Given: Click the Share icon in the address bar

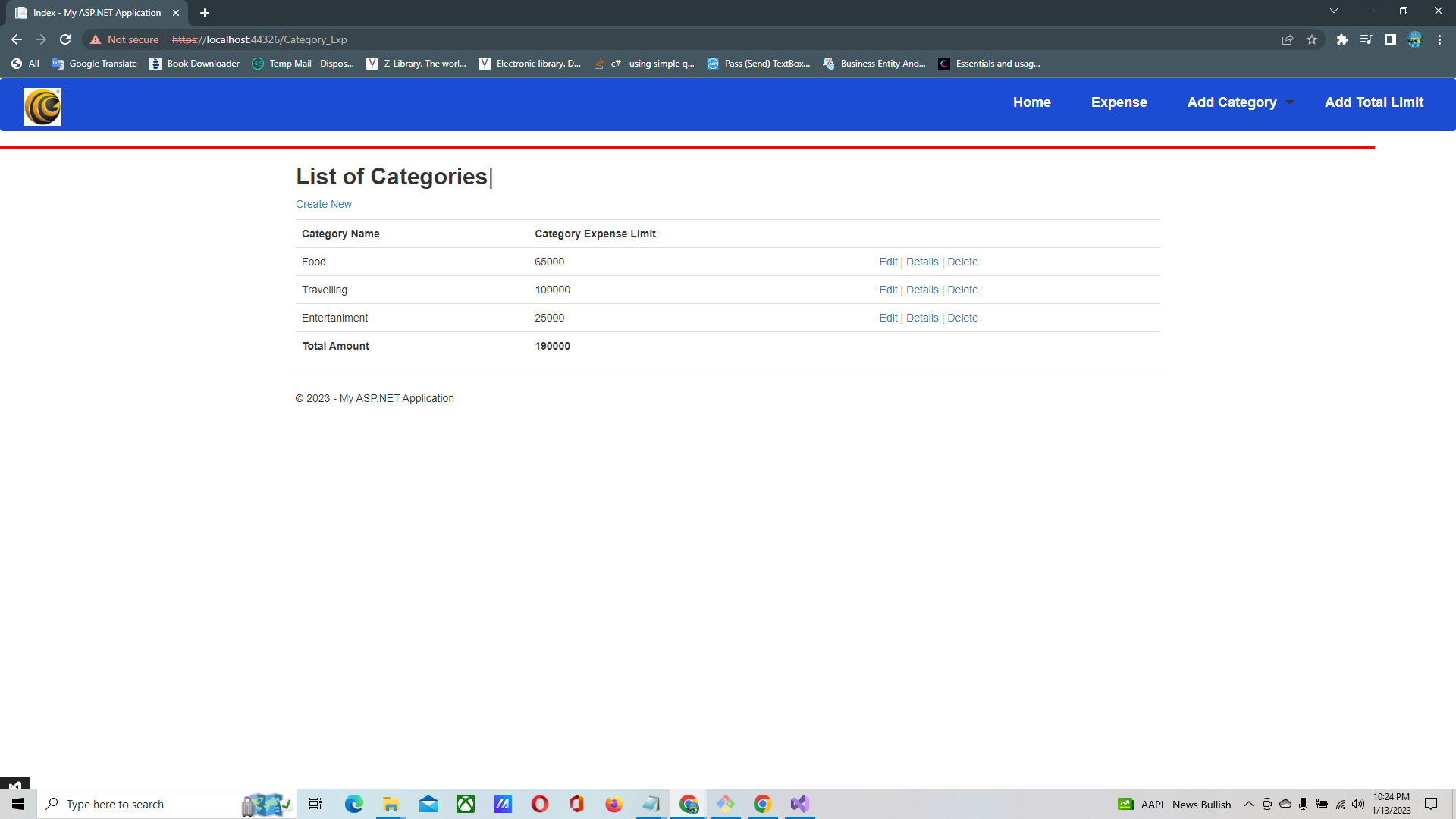Looking at the screenshot, I should click(x=1287, y=39).
